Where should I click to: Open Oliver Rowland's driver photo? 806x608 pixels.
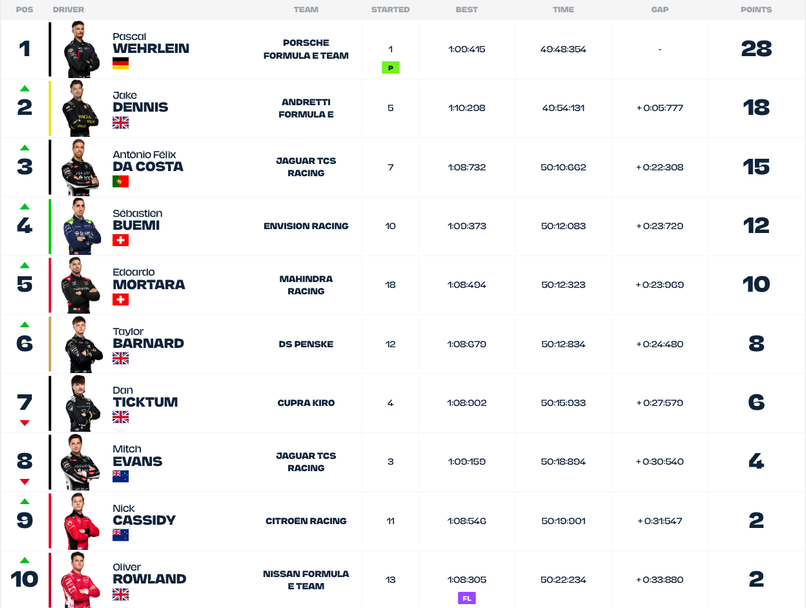tap(81, 580)
